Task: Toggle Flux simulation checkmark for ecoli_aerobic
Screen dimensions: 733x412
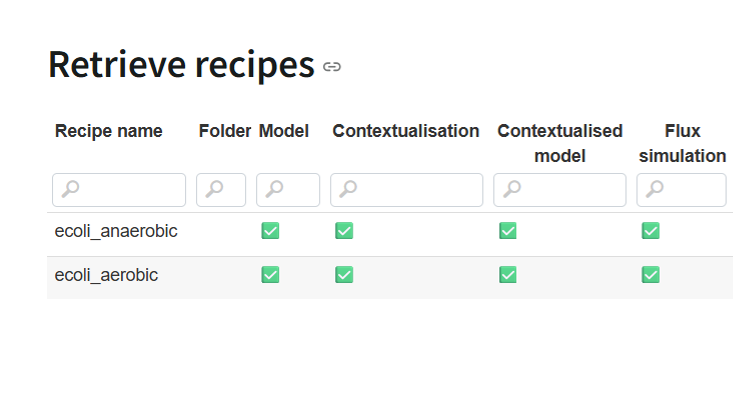Action: coord(650,274)
